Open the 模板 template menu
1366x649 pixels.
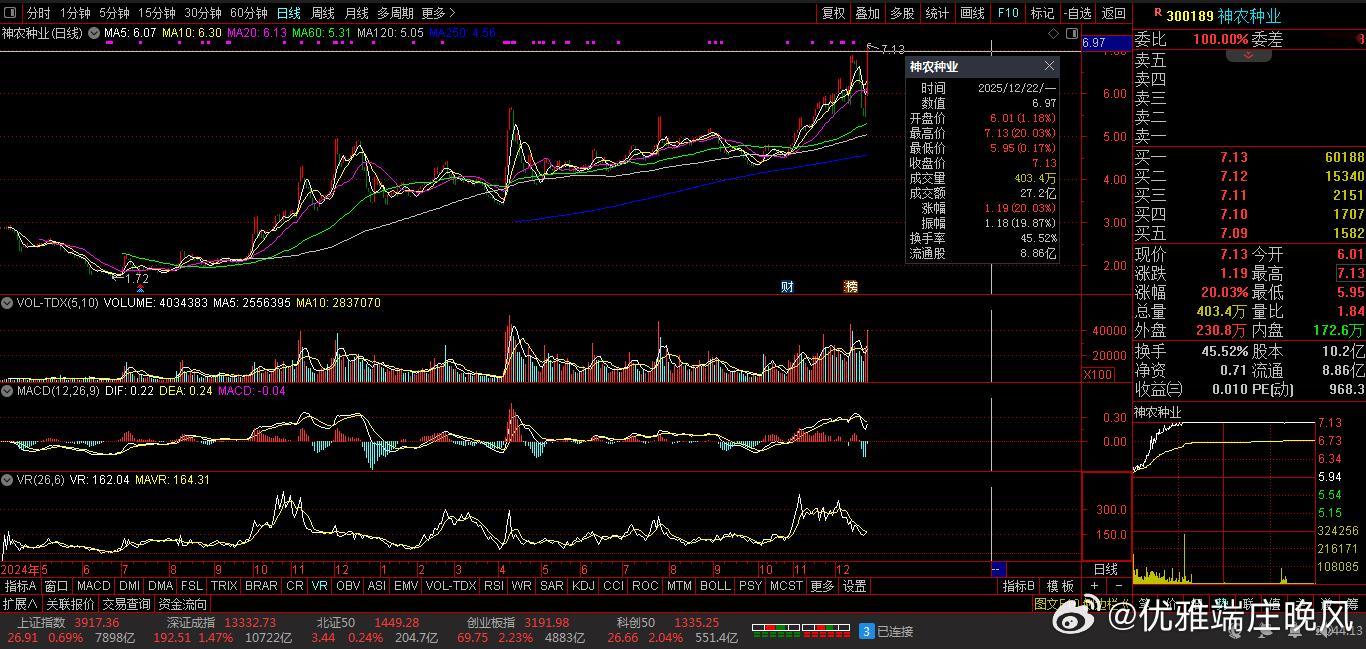click(1060, 586)
